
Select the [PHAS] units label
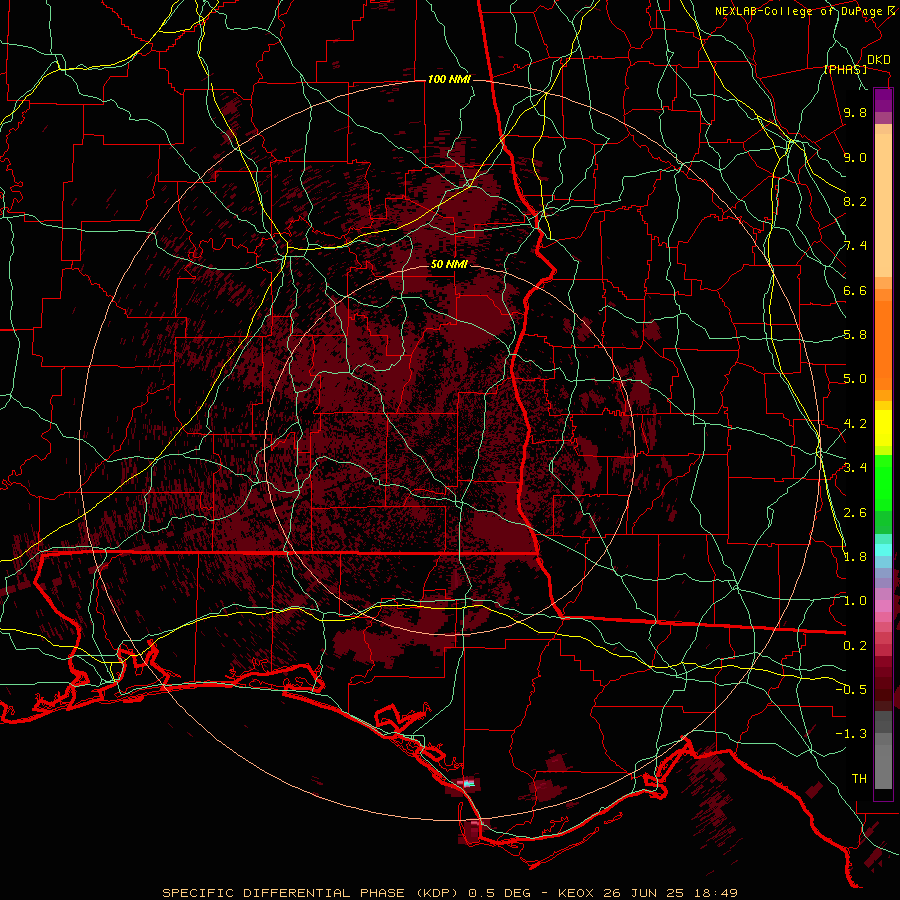pos(845,70)
